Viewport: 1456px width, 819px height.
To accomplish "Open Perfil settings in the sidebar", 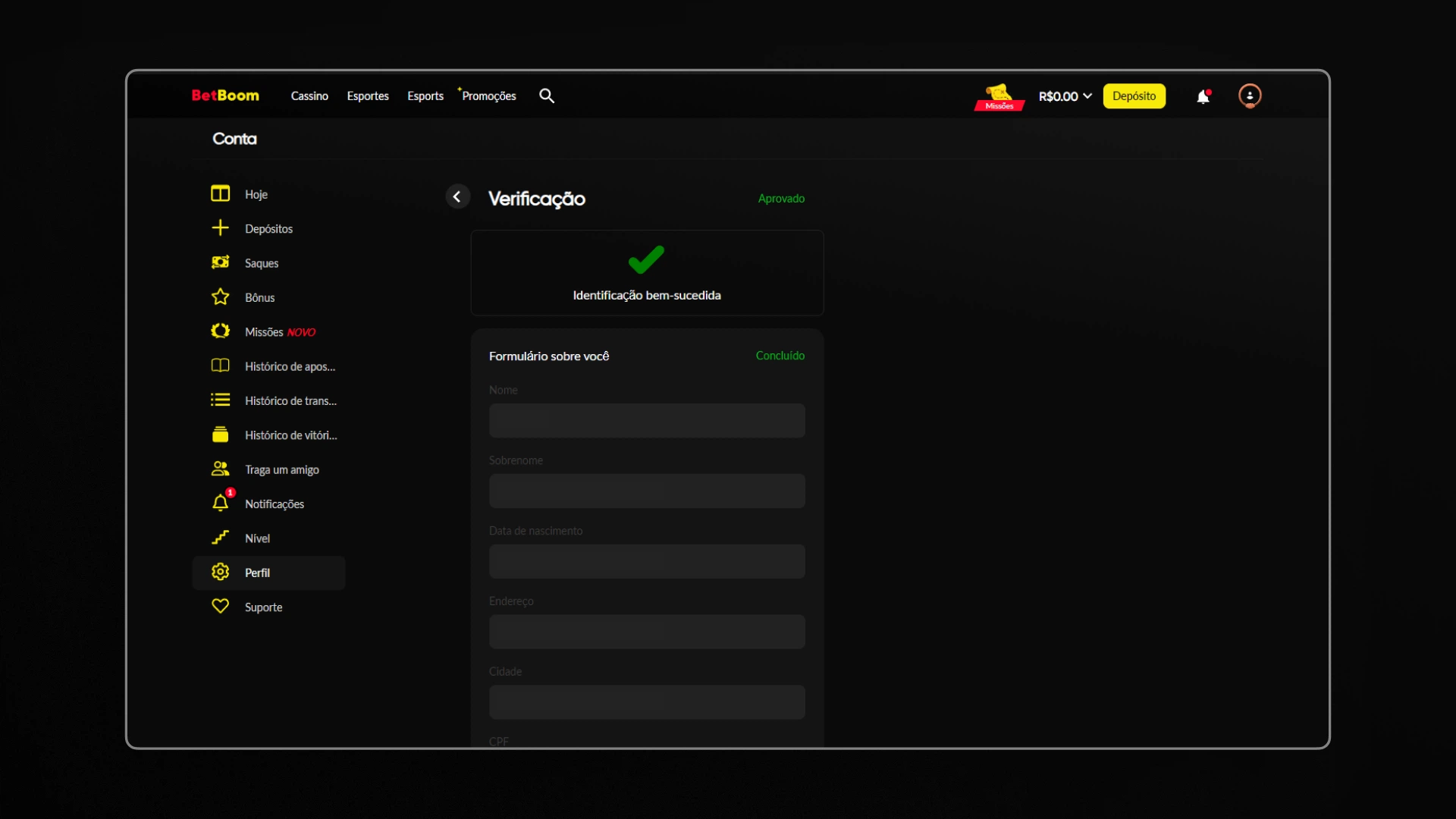I will click(258, 573).
